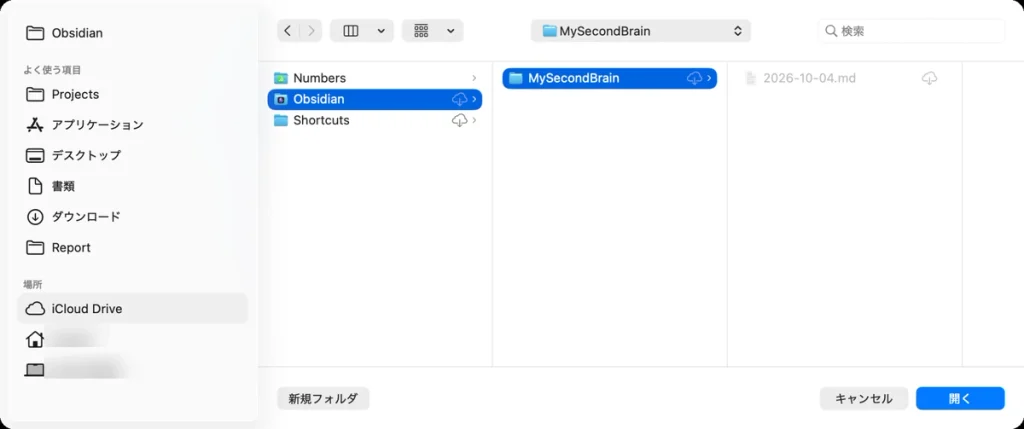The width and height of the screenshot is (1024, 429).
Task: Select iCloud Drive in the sidebar
Action: (x=133, y=309)
